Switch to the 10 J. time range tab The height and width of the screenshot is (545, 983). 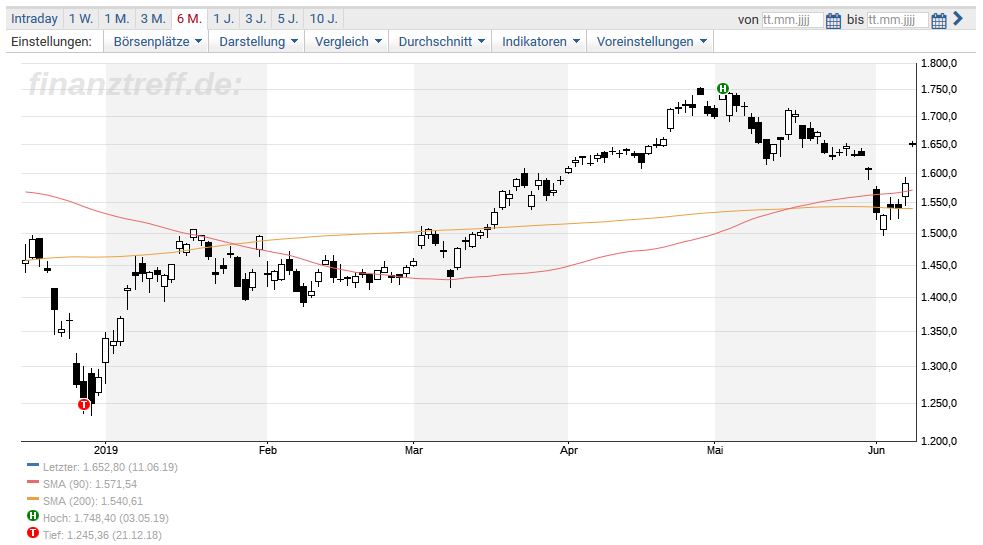pyautogui.click(x=323, y=19)
